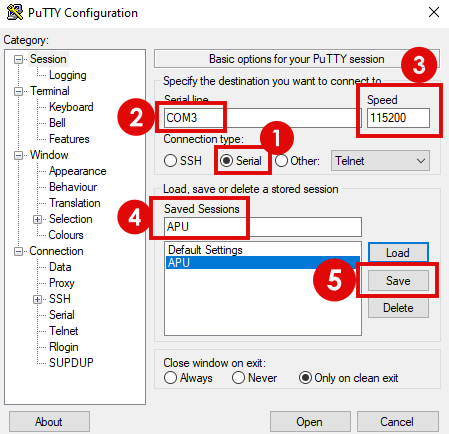Click the Load session button
The height and width of the screenshot is (434, 449).
pos(398,253)
